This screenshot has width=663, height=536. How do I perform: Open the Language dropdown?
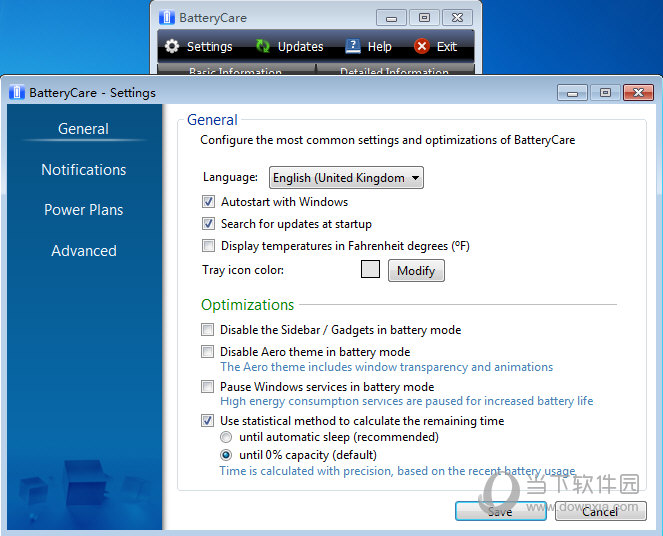[346, 178]
